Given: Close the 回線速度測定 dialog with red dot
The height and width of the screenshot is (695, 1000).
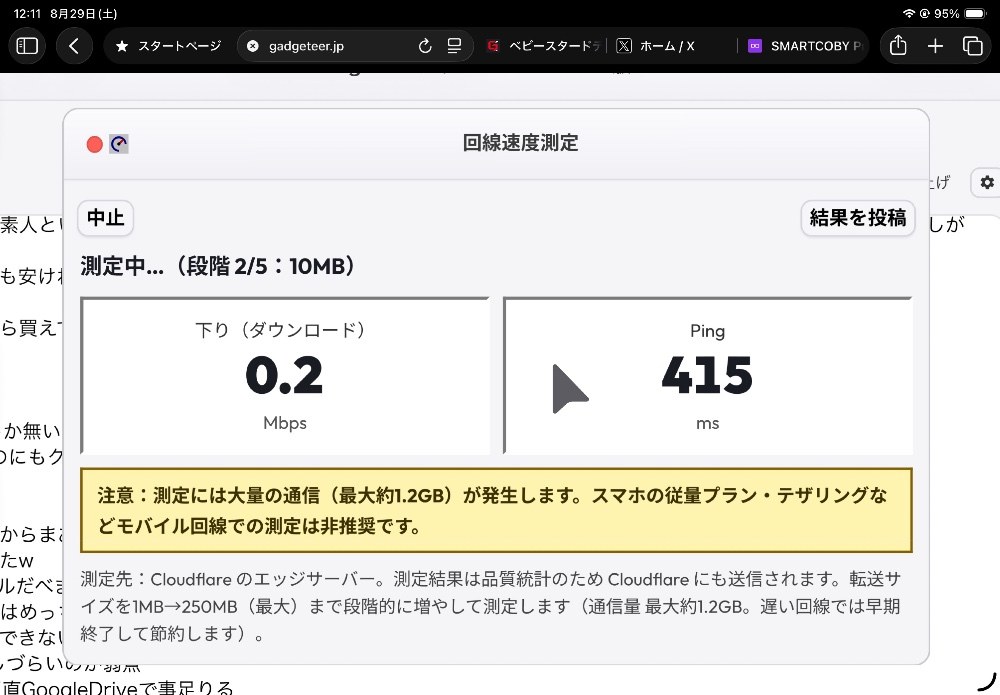Looking at the screenshot, I should (x=94, y=145).
